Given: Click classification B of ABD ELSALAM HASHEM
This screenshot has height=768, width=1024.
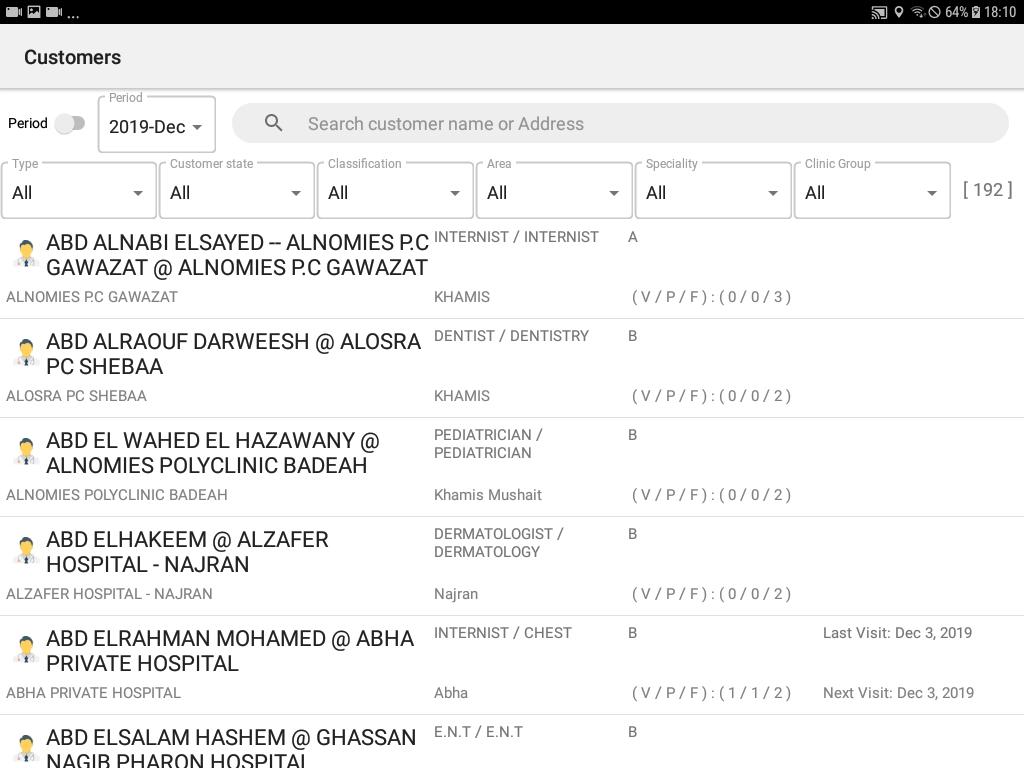Looking at the screenshot, I should pyautogui.click(x=632, y=732).
